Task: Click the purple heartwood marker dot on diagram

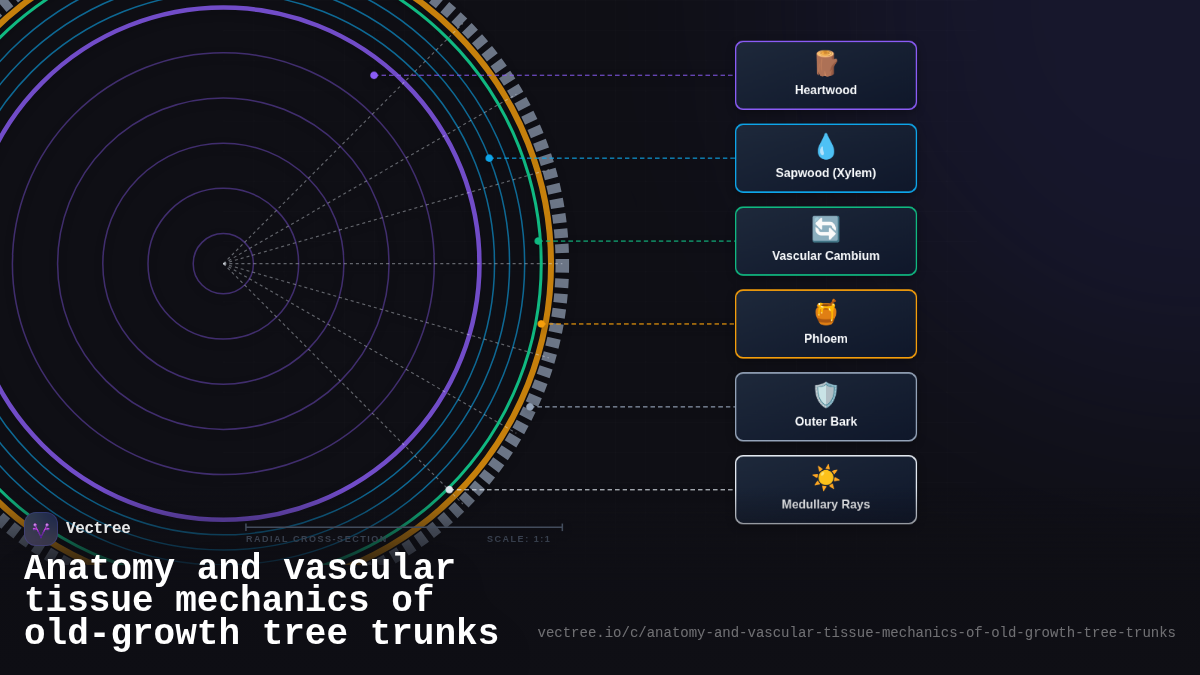Action: [374, 75]
